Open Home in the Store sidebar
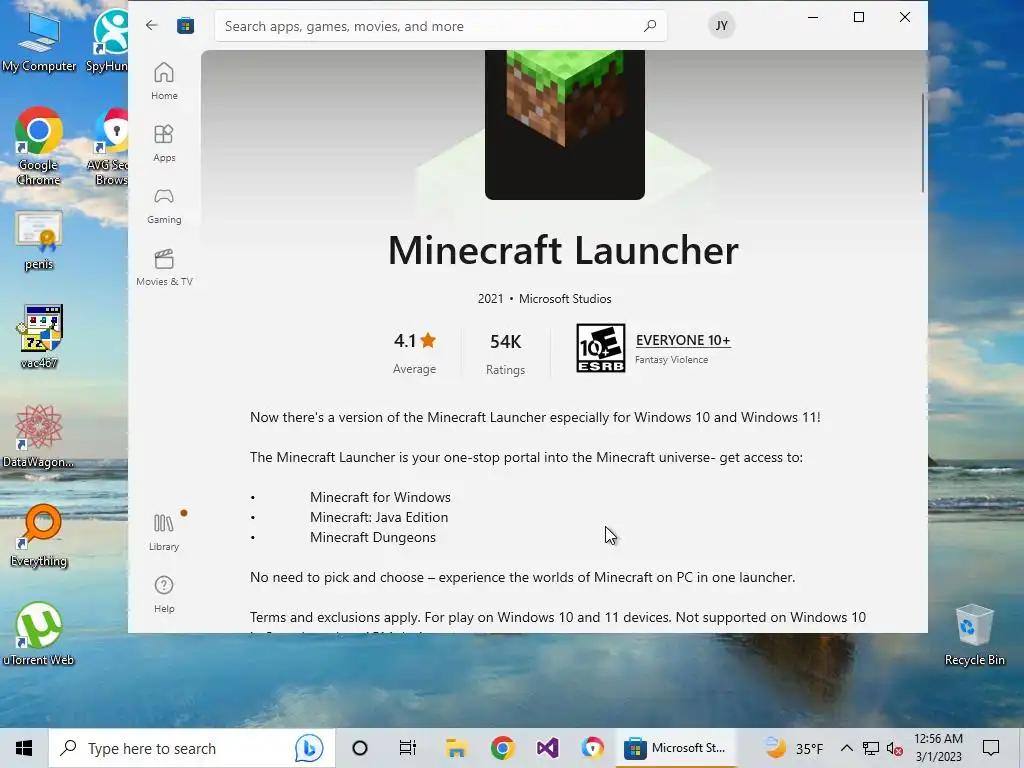 (164, 81)
